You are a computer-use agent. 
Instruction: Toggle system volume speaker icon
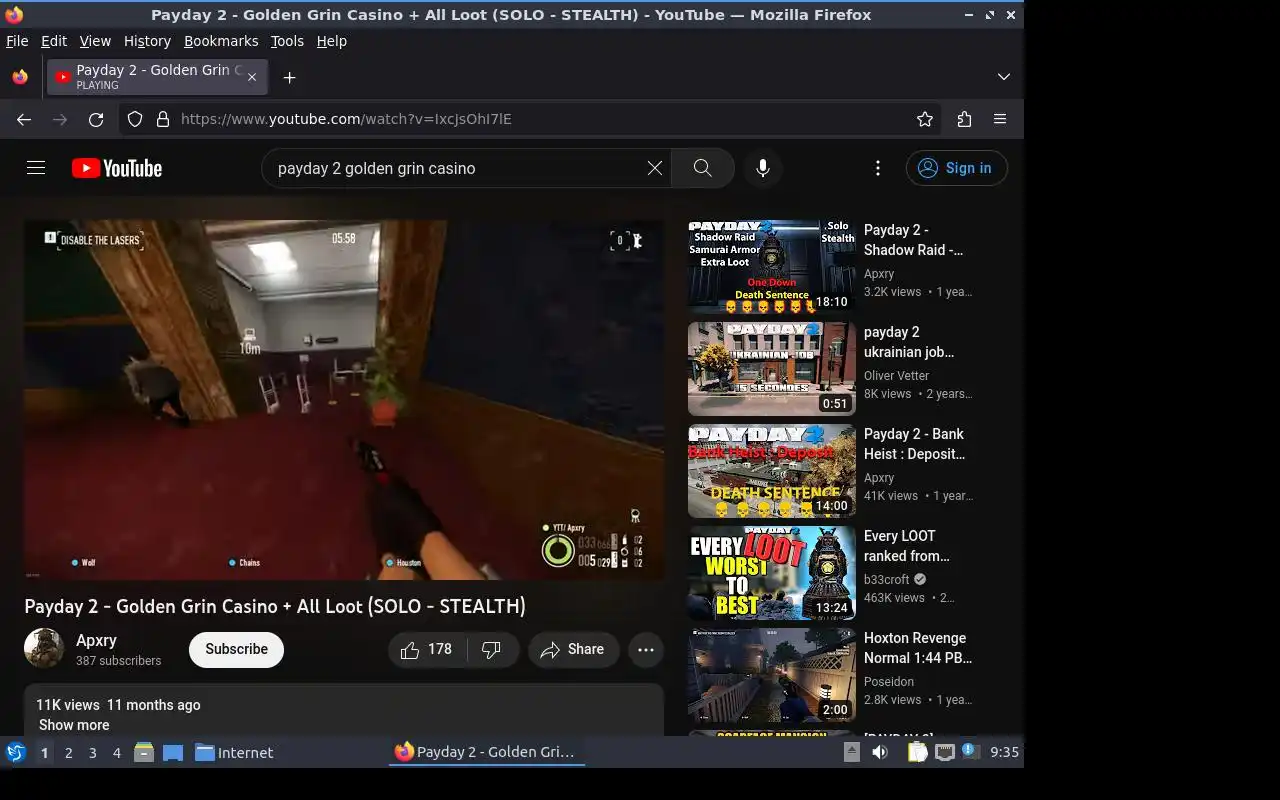(880, 752)
